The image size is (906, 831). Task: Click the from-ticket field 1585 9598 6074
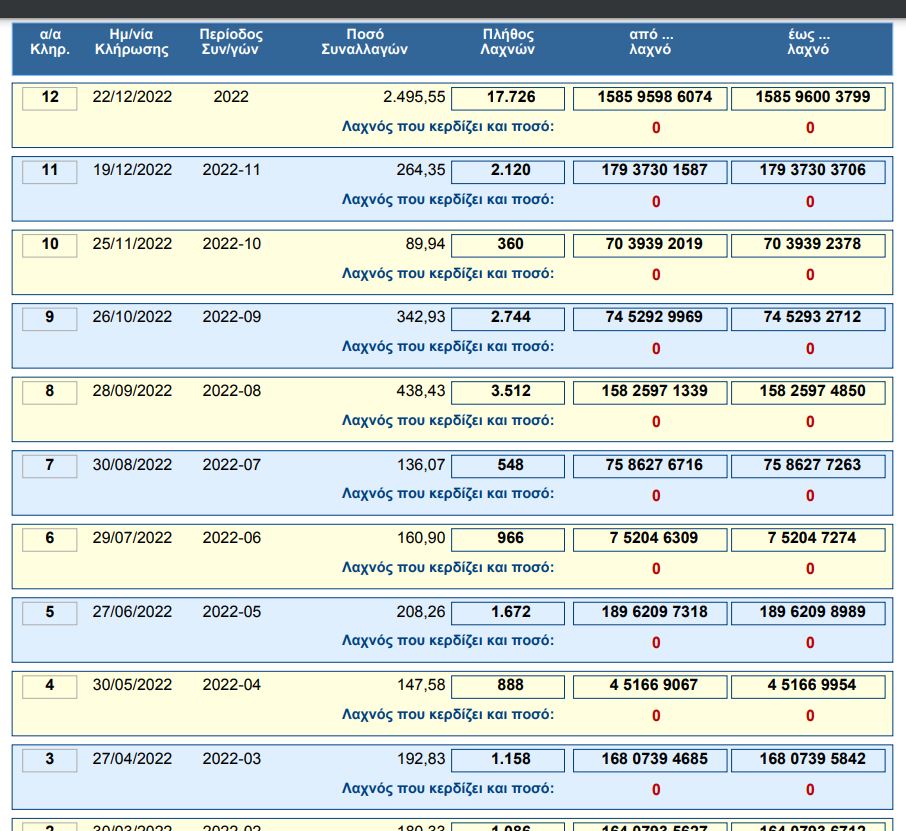pyautogui.click(x=650, y=98)
